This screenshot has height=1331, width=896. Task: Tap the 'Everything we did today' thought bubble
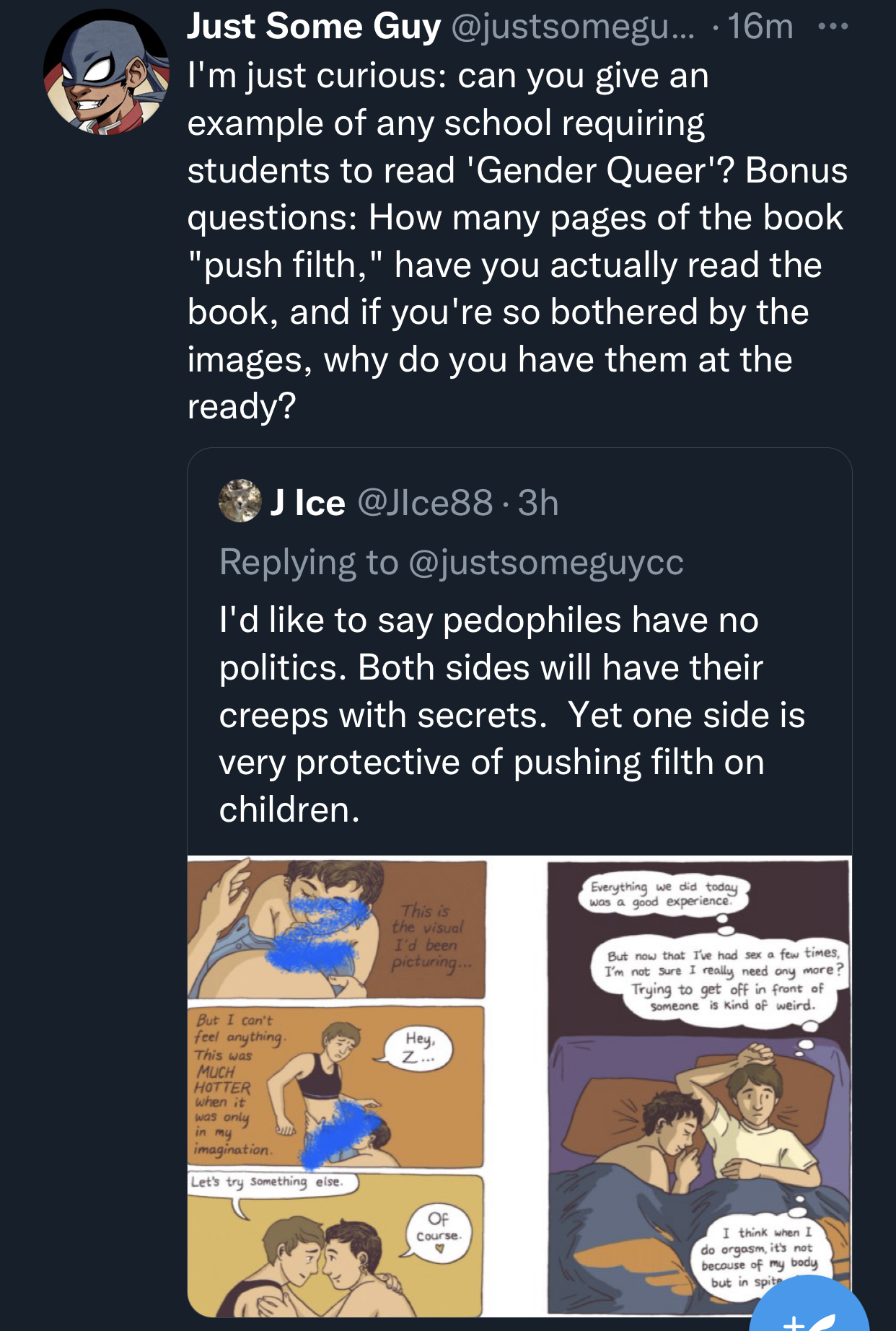[662, 895]
